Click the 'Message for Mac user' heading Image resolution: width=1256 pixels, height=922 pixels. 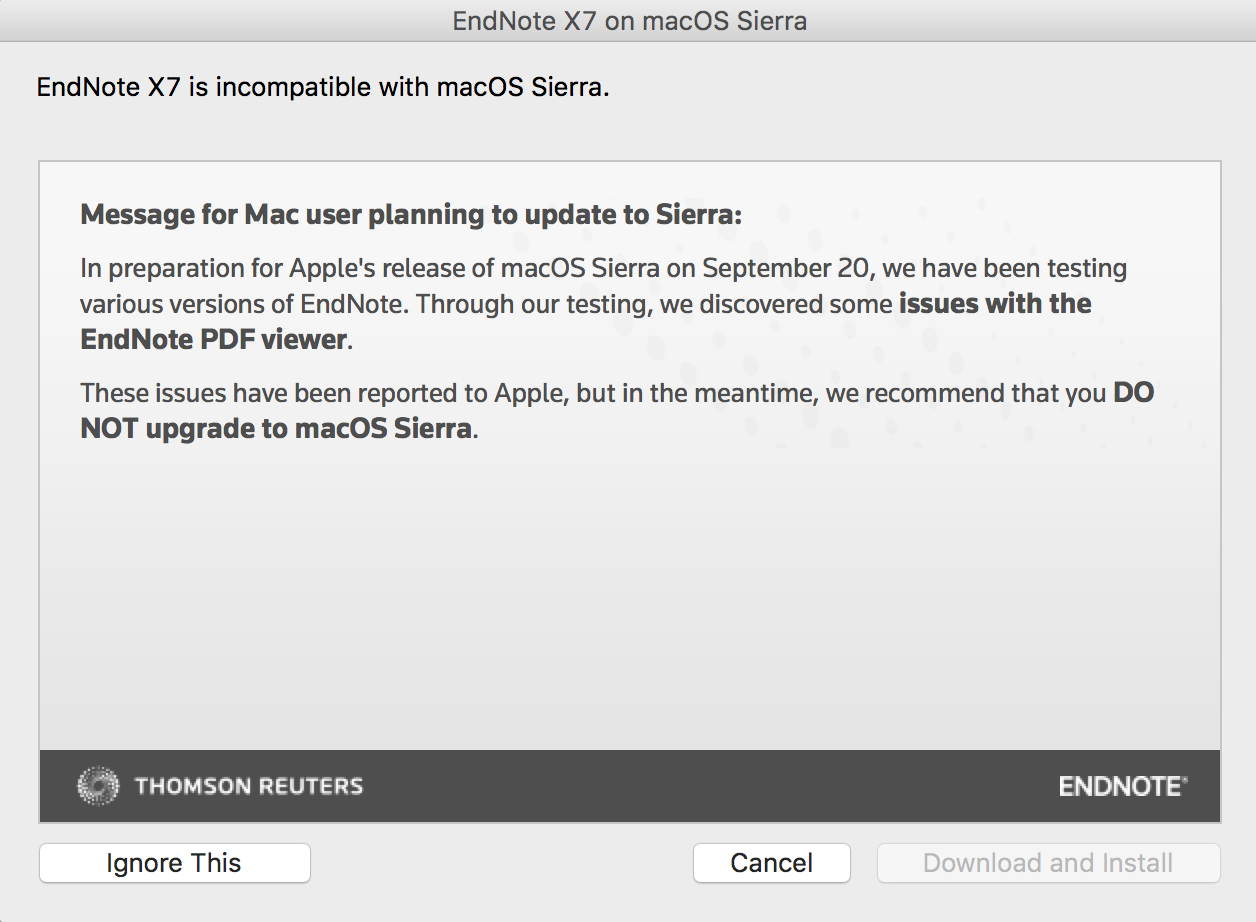pyautogui.click(x=411, y=214)
